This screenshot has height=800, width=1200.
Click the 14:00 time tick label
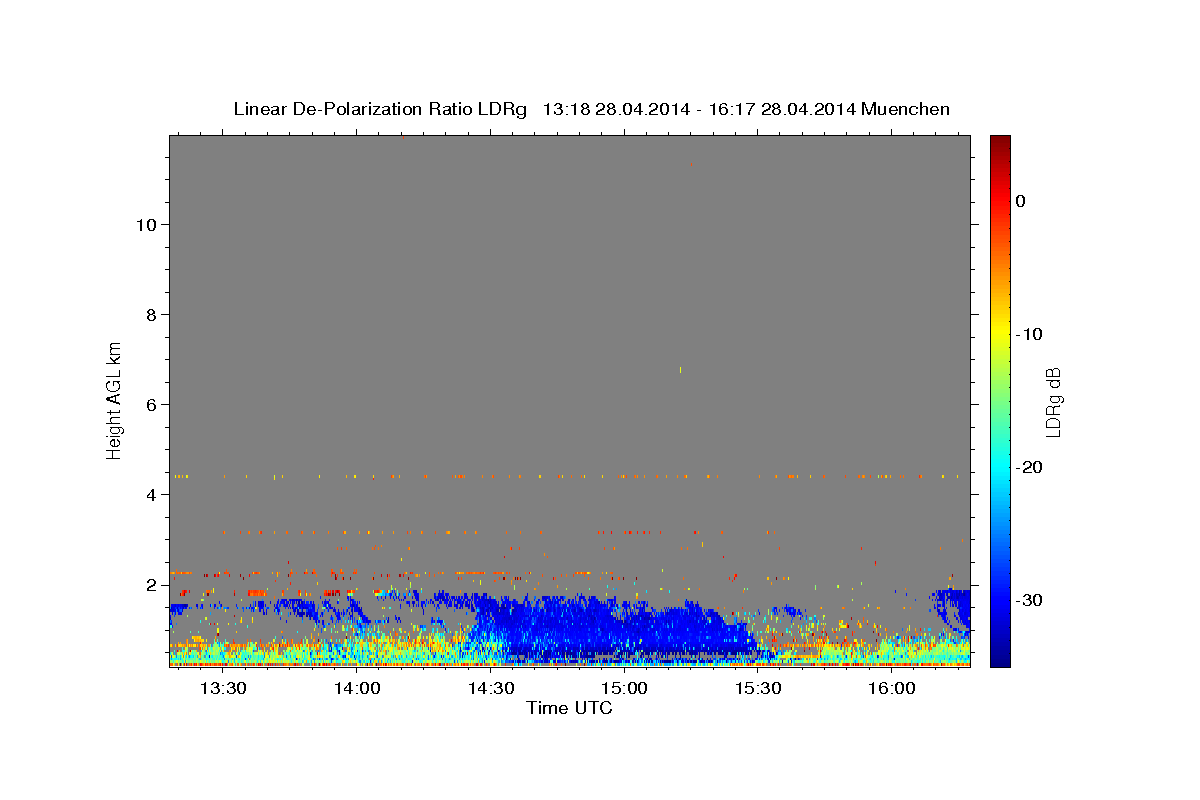coord(357,689)
